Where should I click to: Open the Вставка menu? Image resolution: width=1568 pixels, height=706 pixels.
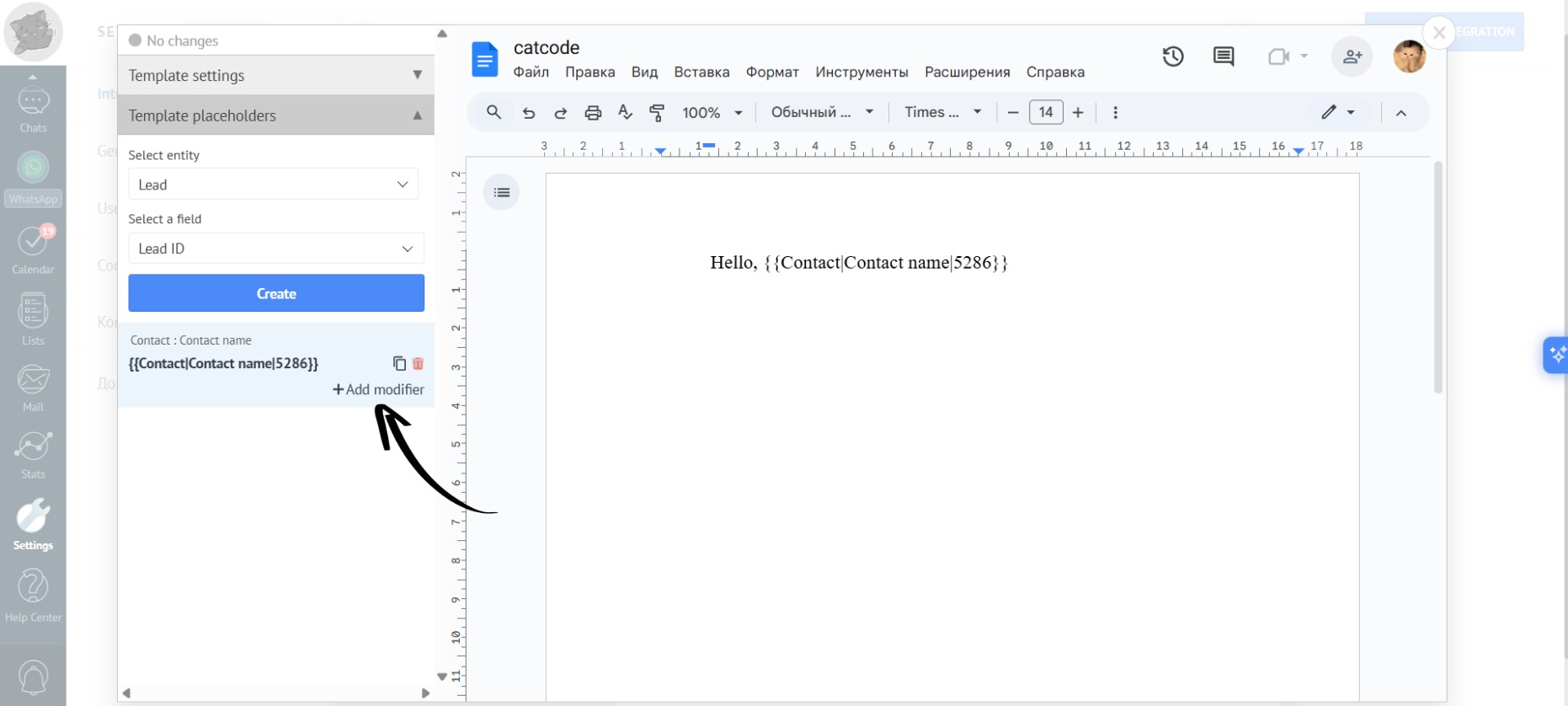pyautogui.click(x=701, y=72)
